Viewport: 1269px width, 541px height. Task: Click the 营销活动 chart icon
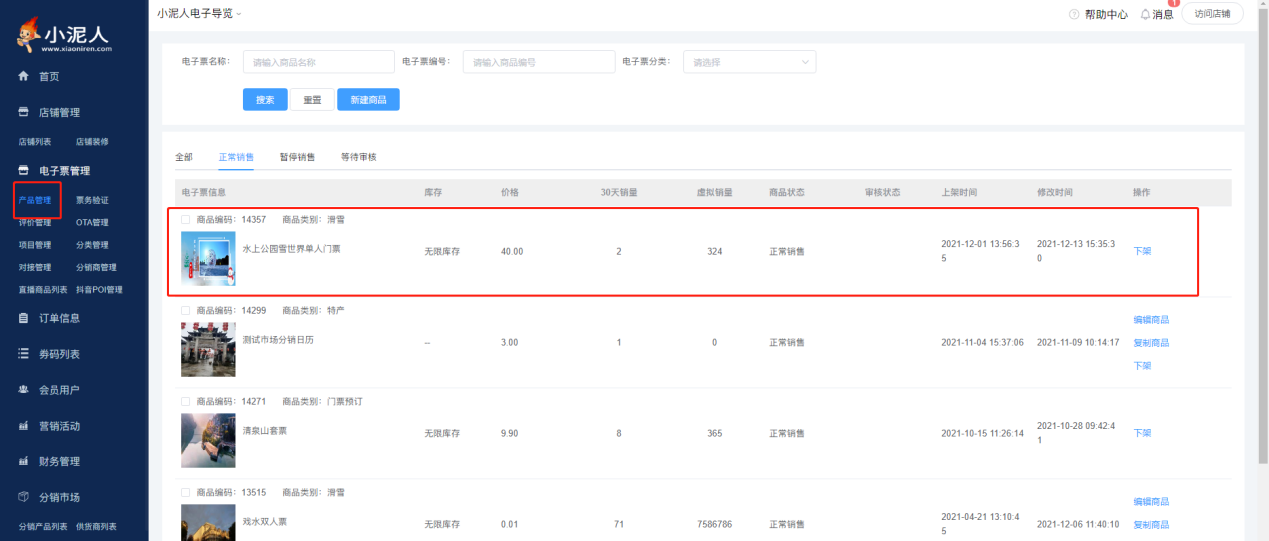(23, 426)
